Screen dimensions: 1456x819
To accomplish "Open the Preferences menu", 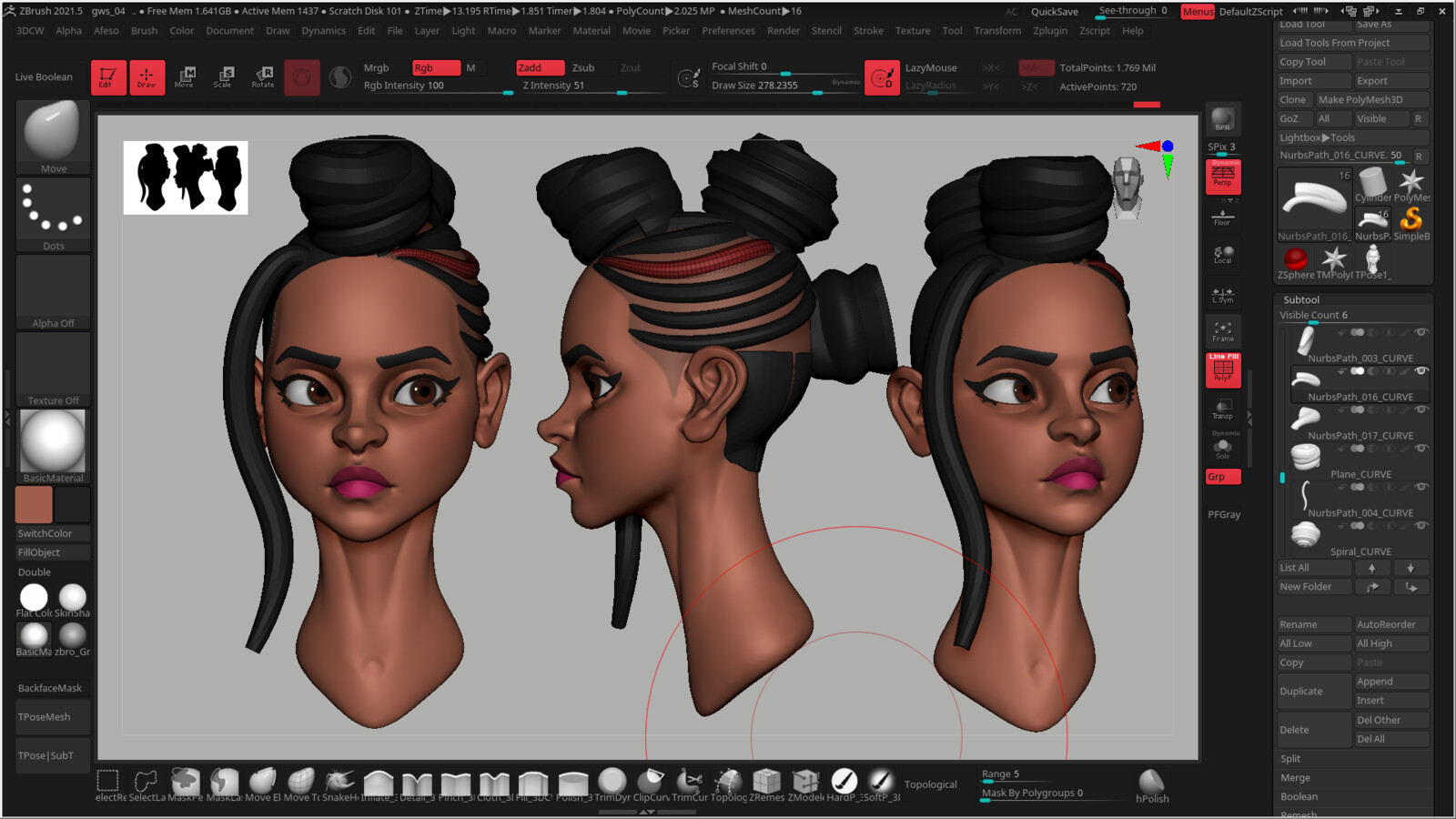I will tap(728, 31).
